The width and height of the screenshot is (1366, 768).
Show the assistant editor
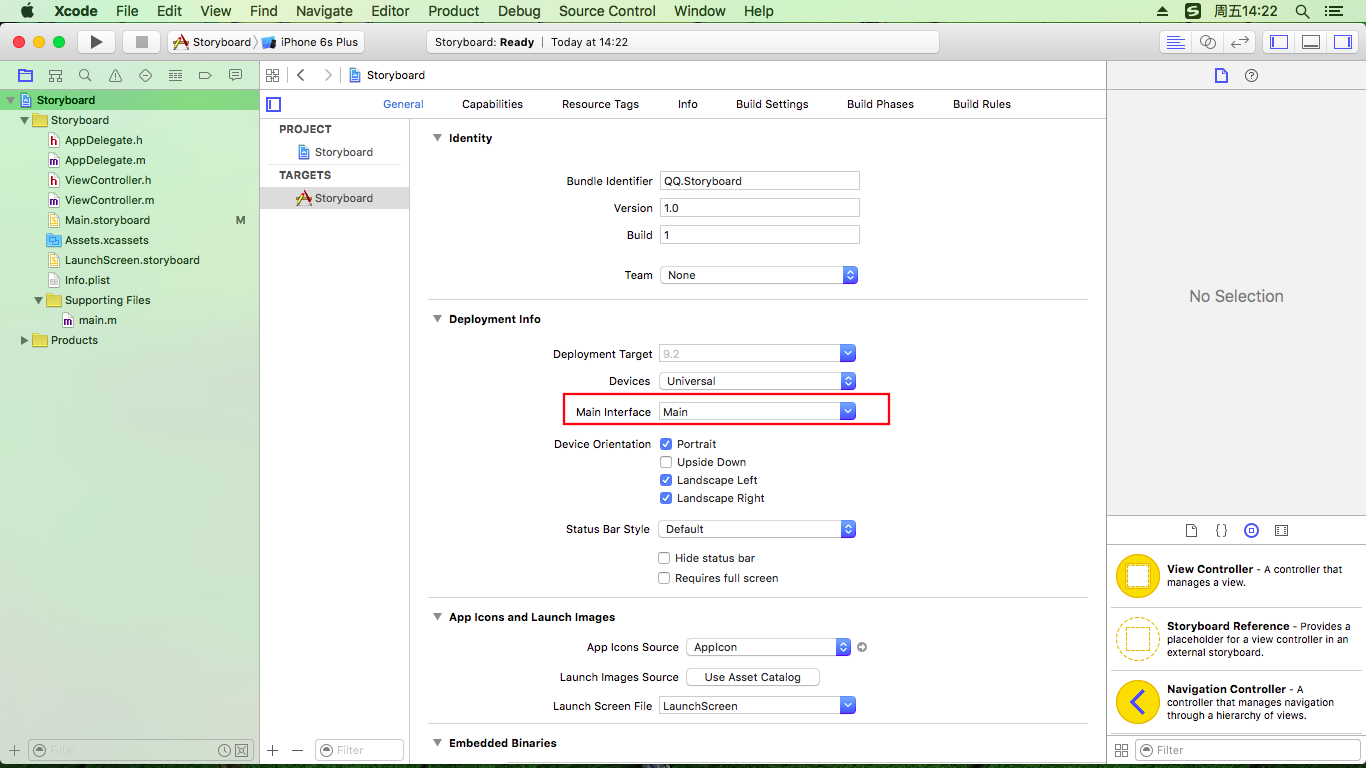(1208, 42)
